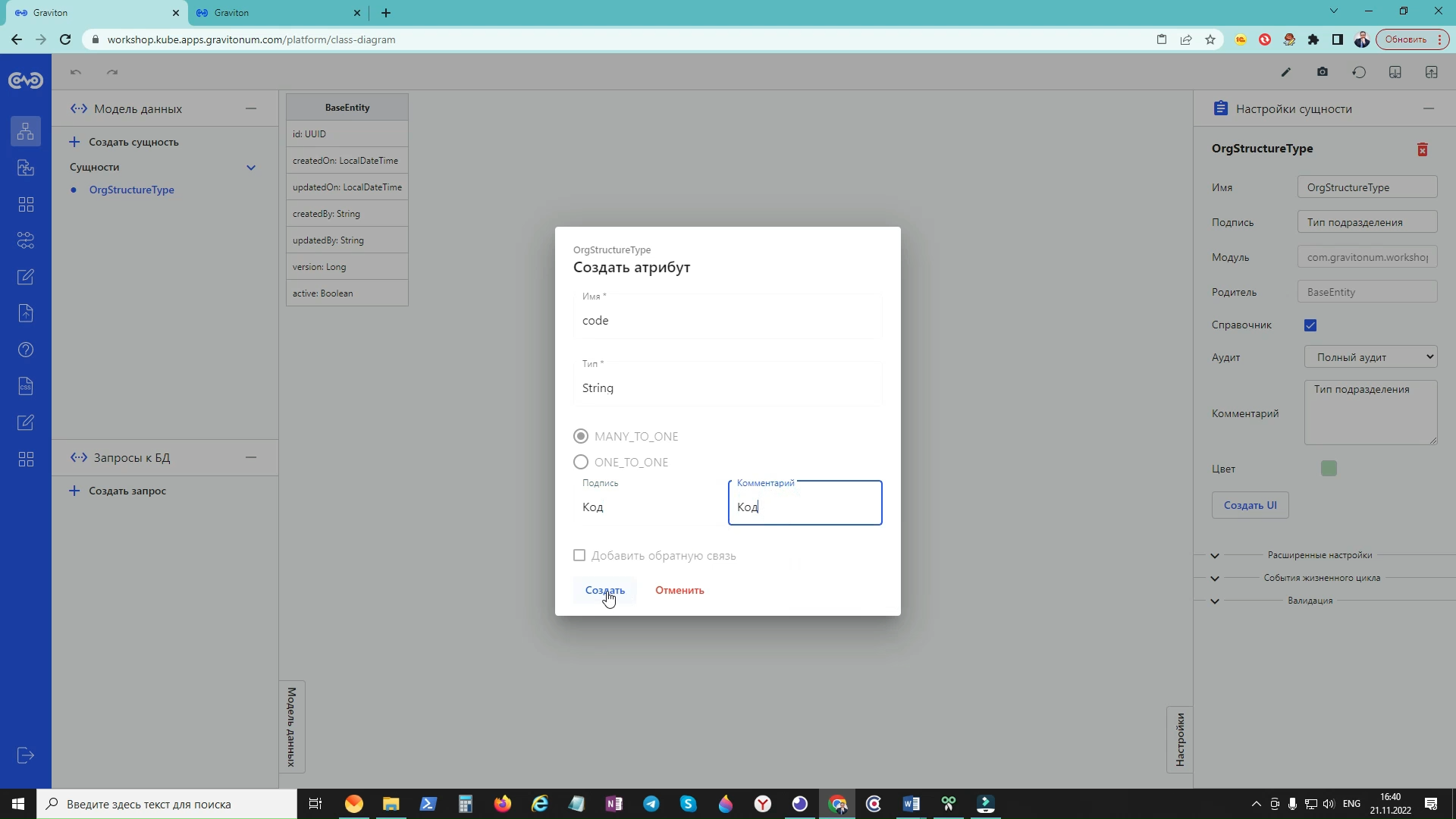1456x819 pixels.
Task: Expand the Расширенные настройки section
Action: point(1215,555)
